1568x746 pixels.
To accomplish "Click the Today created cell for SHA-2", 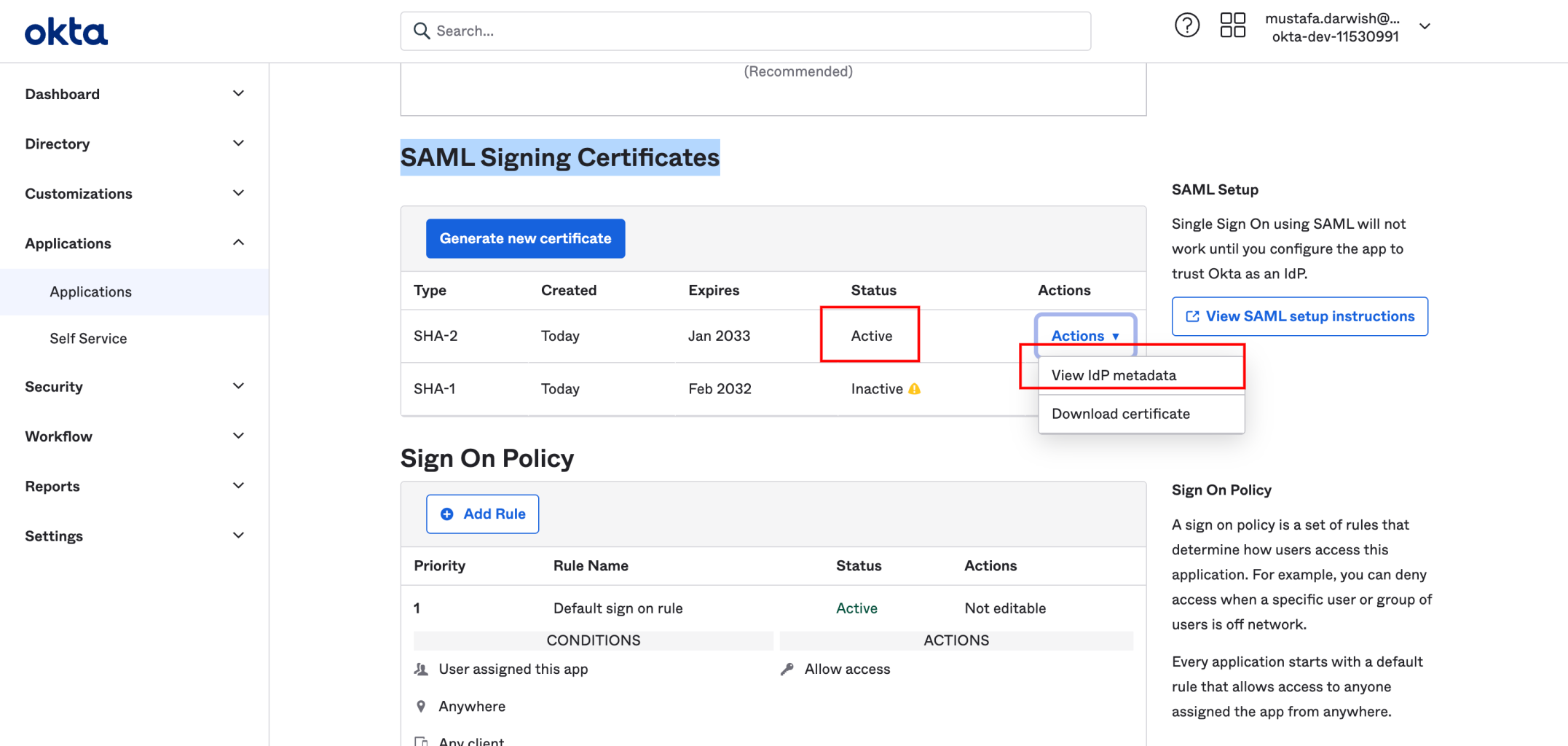I will click(x=560, y=336).
